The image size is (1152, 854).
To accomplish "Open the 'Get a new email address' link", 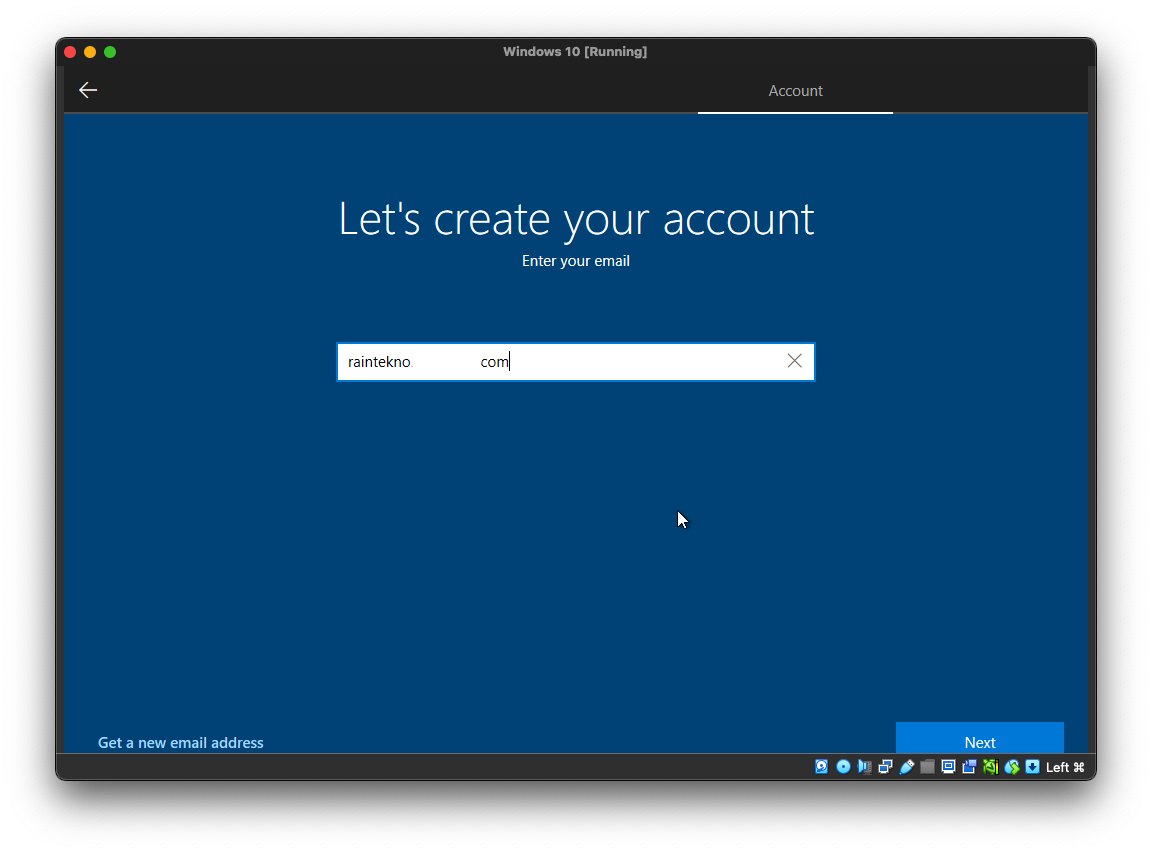I will [181, 742].
